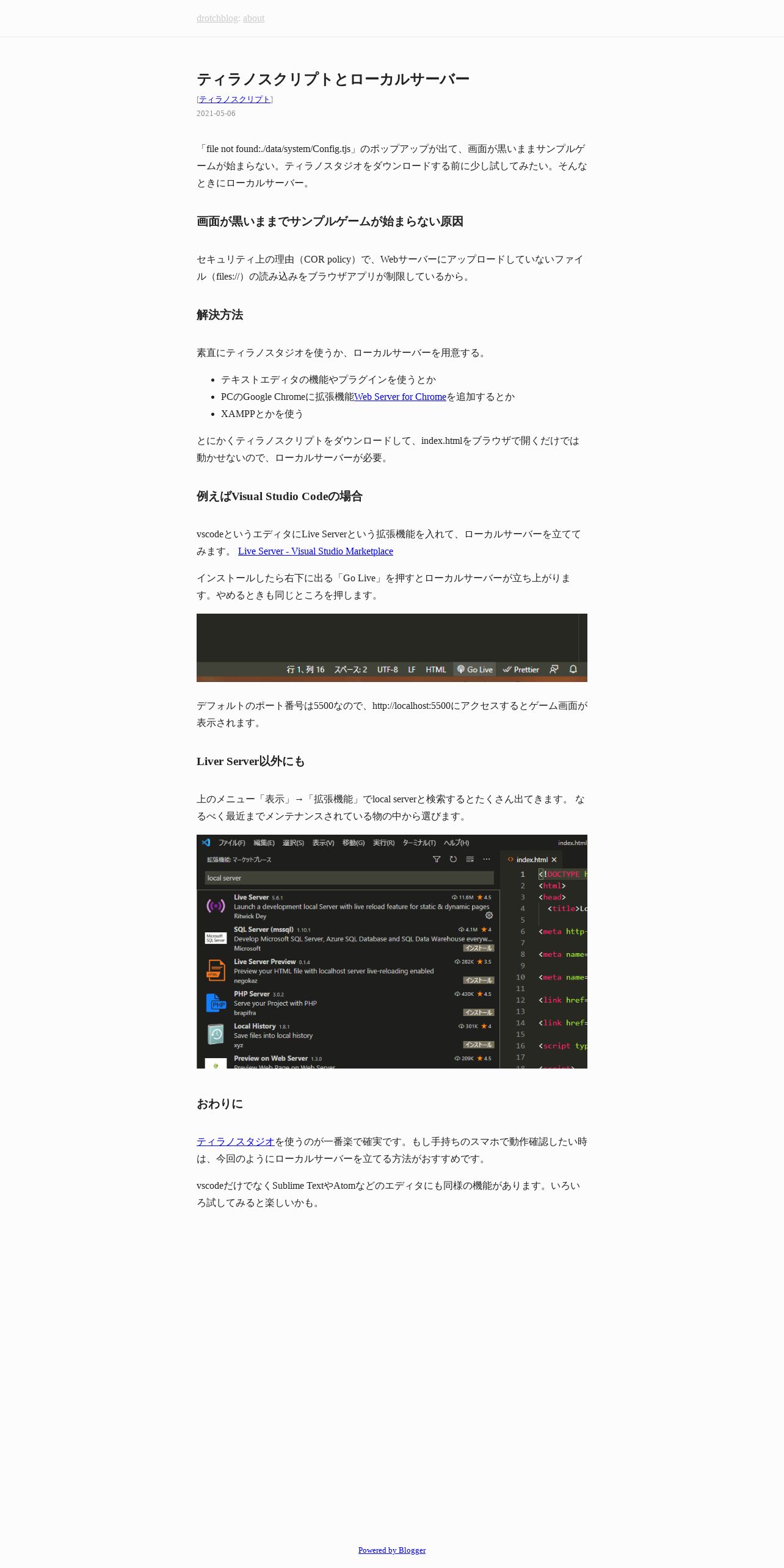This screenshot has height=1568, width=784.
Task: Open the drotchblog home link
Action: (x=217, y=18)
